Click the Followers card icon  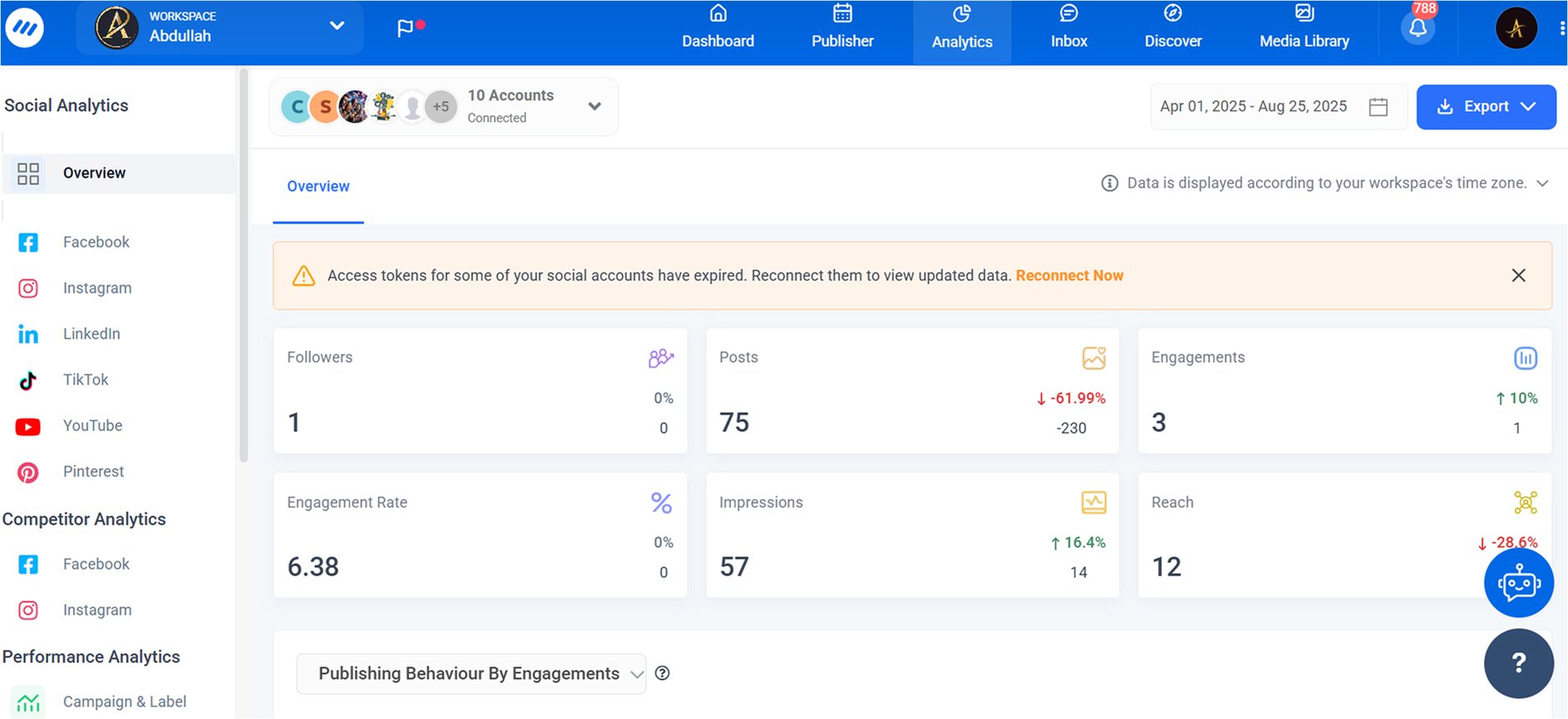coord(661,358)
